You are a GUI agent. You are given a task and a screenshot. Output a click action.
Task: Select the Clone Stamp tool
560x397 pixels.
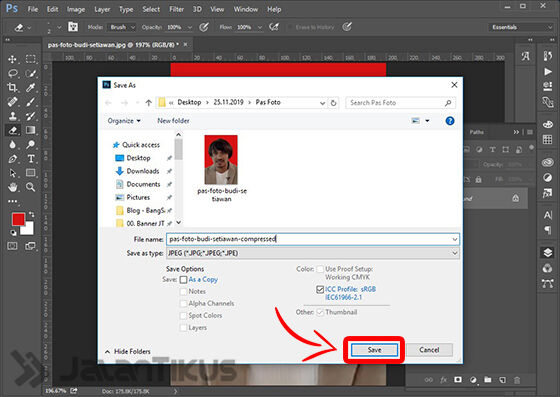pyautogui.click(x=12, y=116)
